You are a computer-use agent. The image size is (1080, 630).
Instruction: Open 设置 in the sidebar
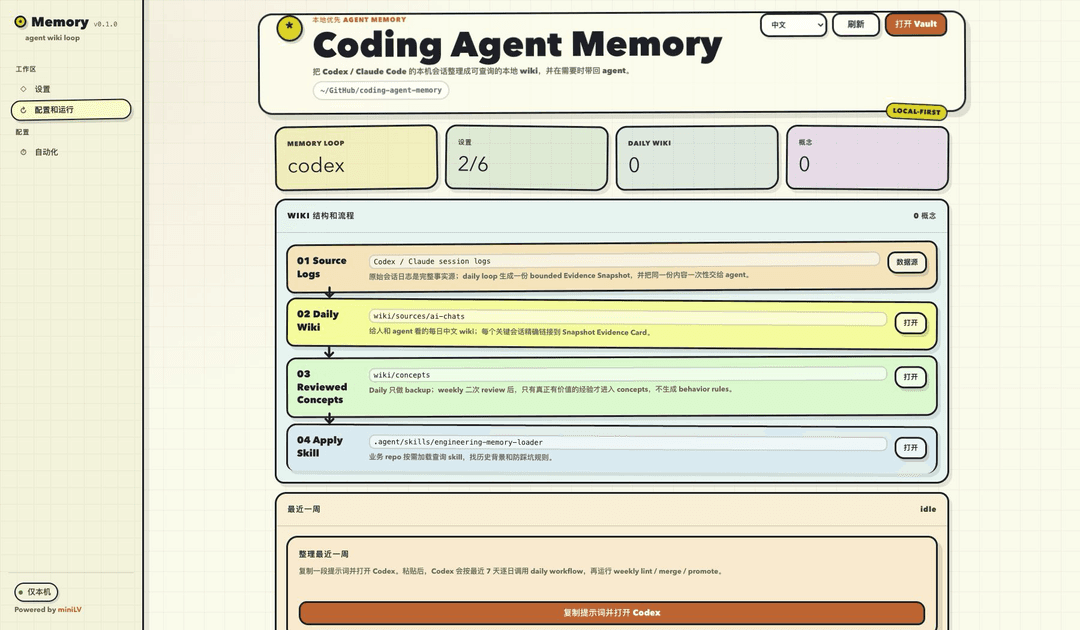[71, 89]
